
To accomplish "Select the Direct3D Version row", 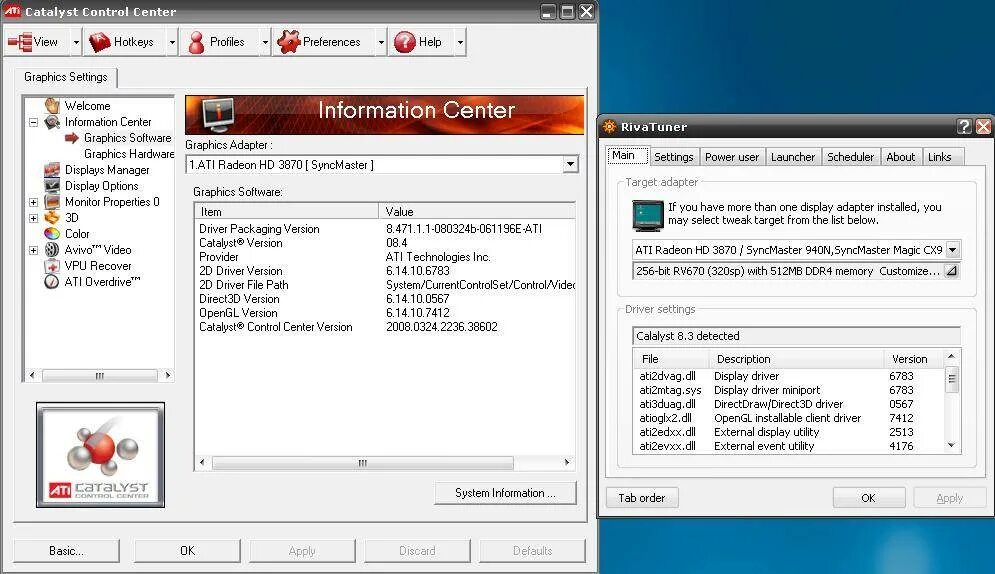I will [x=385, y=299].
